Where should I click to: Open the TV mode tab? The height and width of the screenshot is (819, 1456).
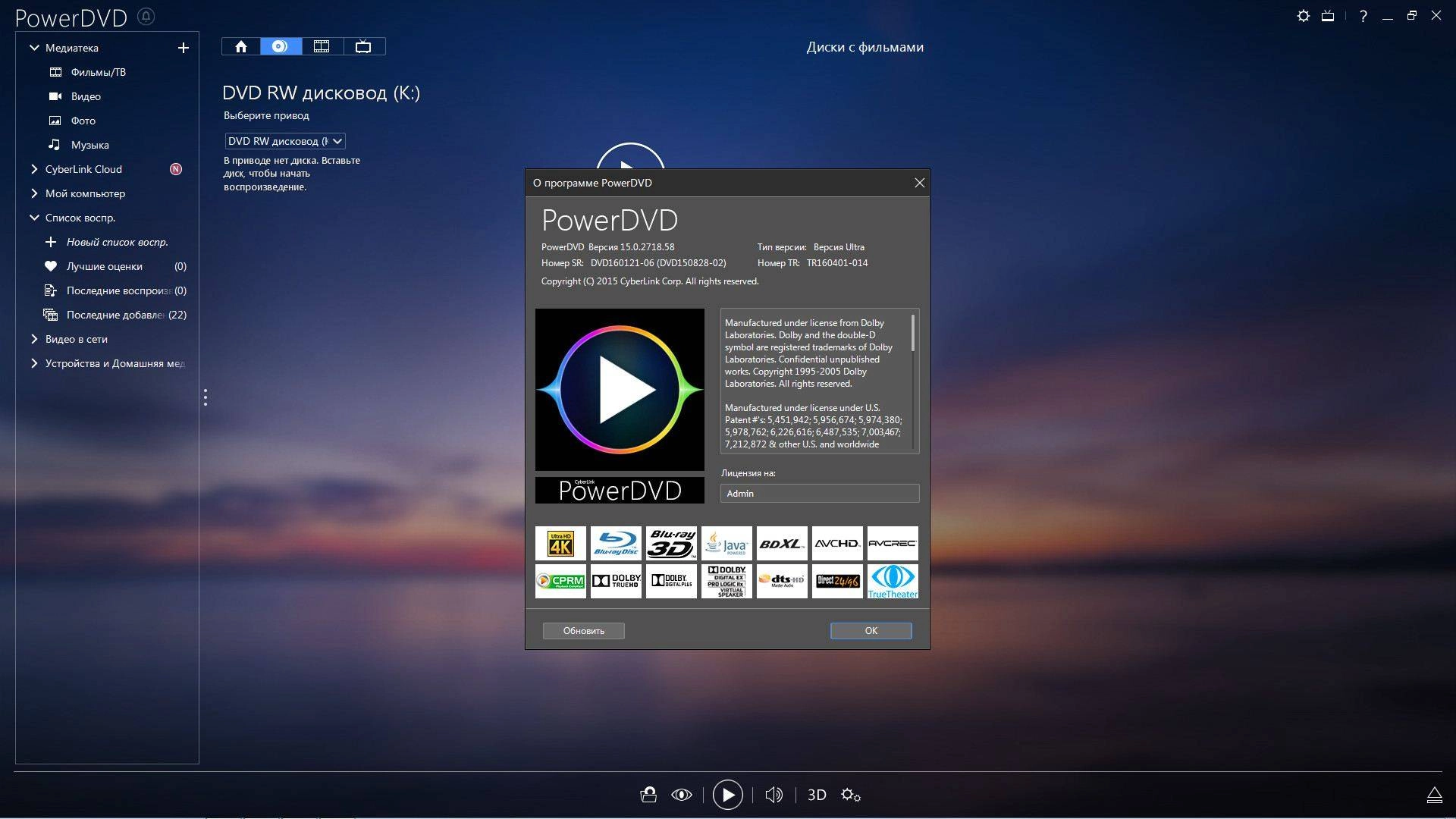pos(364,46)
